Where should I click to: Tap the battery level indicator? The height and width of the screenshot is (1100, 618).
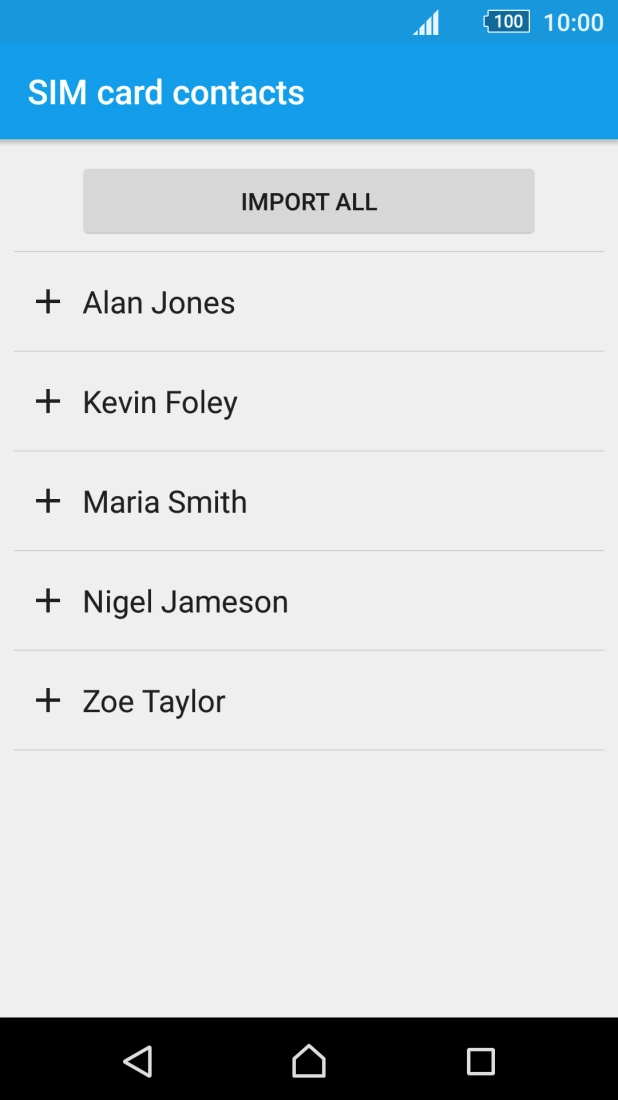[x=506, y=22]
